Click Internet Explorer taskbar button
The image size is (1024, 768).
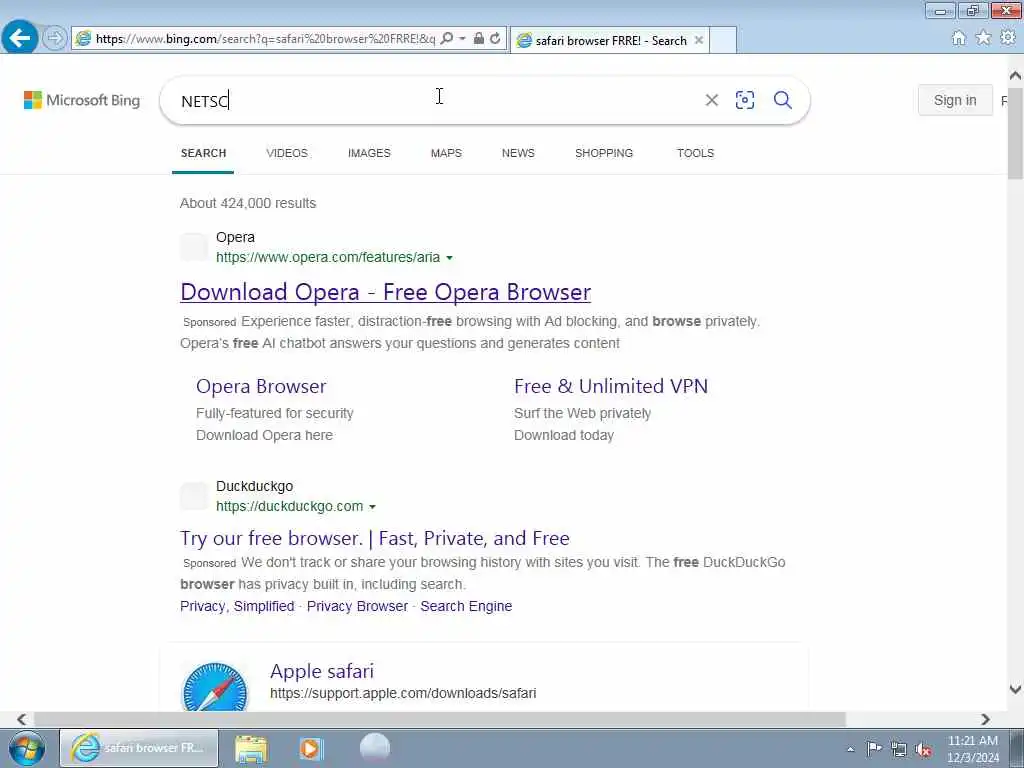coord(139,748)
